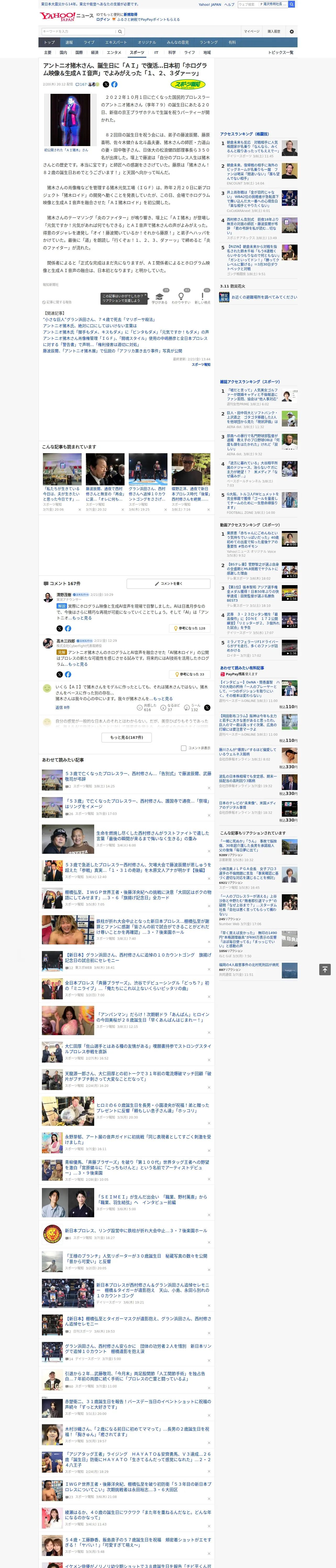
Task: Open the ランキング navigation tab
Action: [x=209, y=43]
